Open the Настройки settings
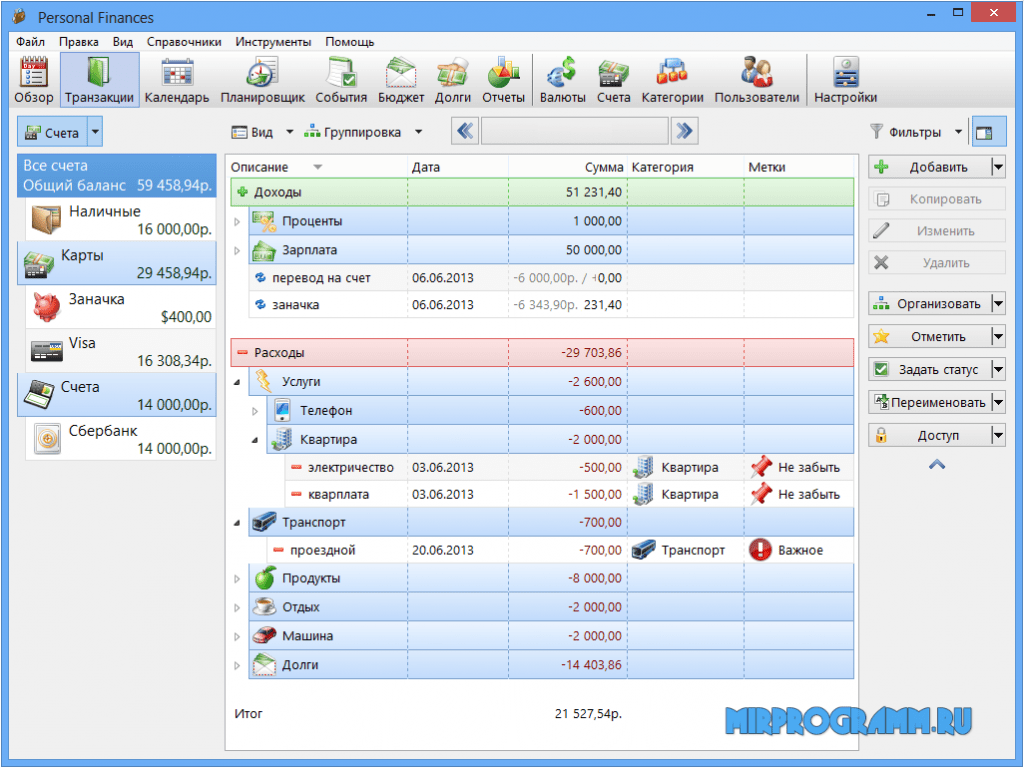Viewport: 1024px width, 768px height. pos(845,80)
